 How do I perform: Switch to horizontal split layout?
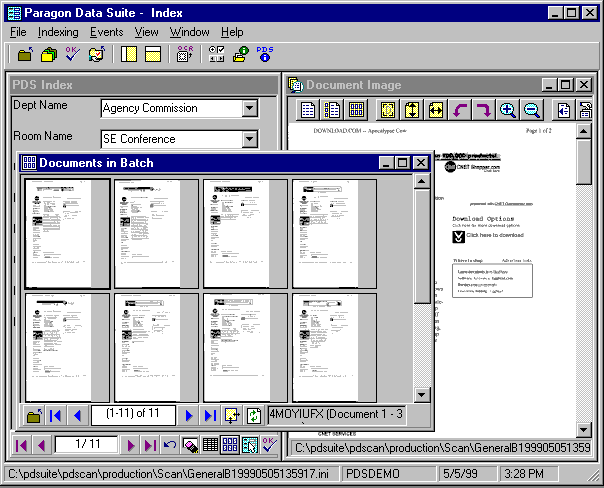pos(152,55)
